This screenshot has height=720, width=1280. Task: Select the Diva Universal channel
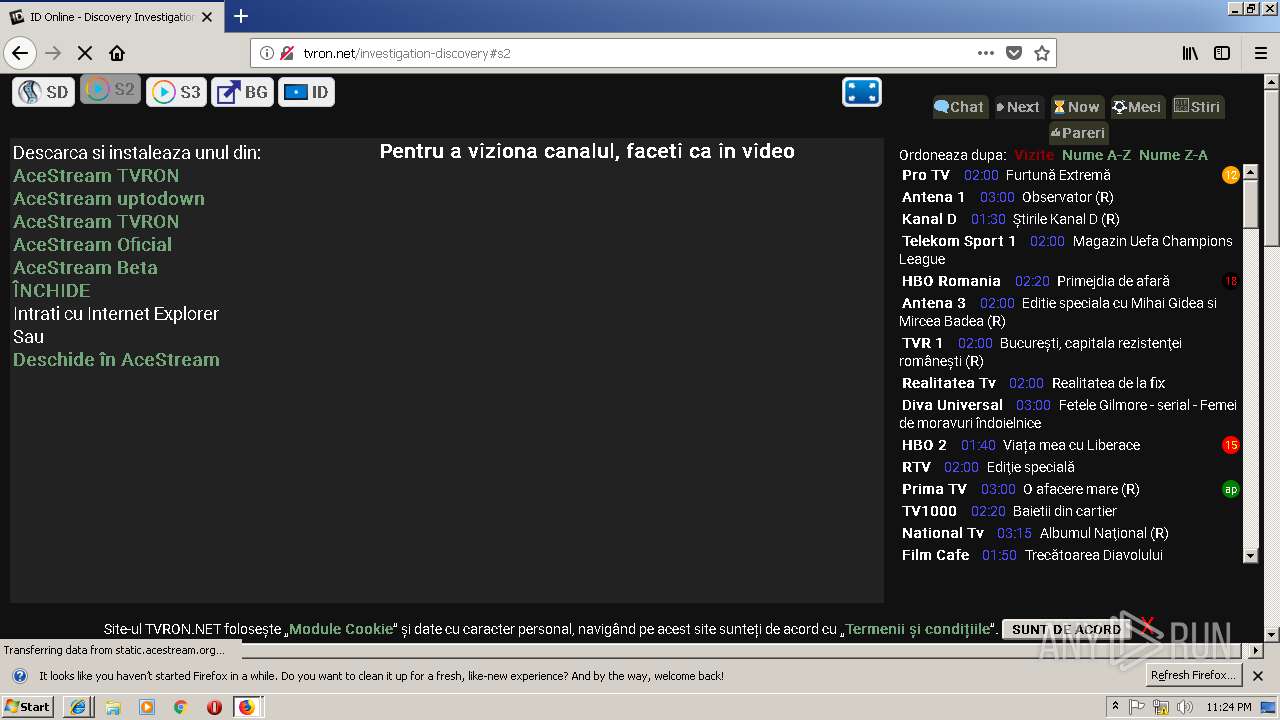[x=952, y=405]
